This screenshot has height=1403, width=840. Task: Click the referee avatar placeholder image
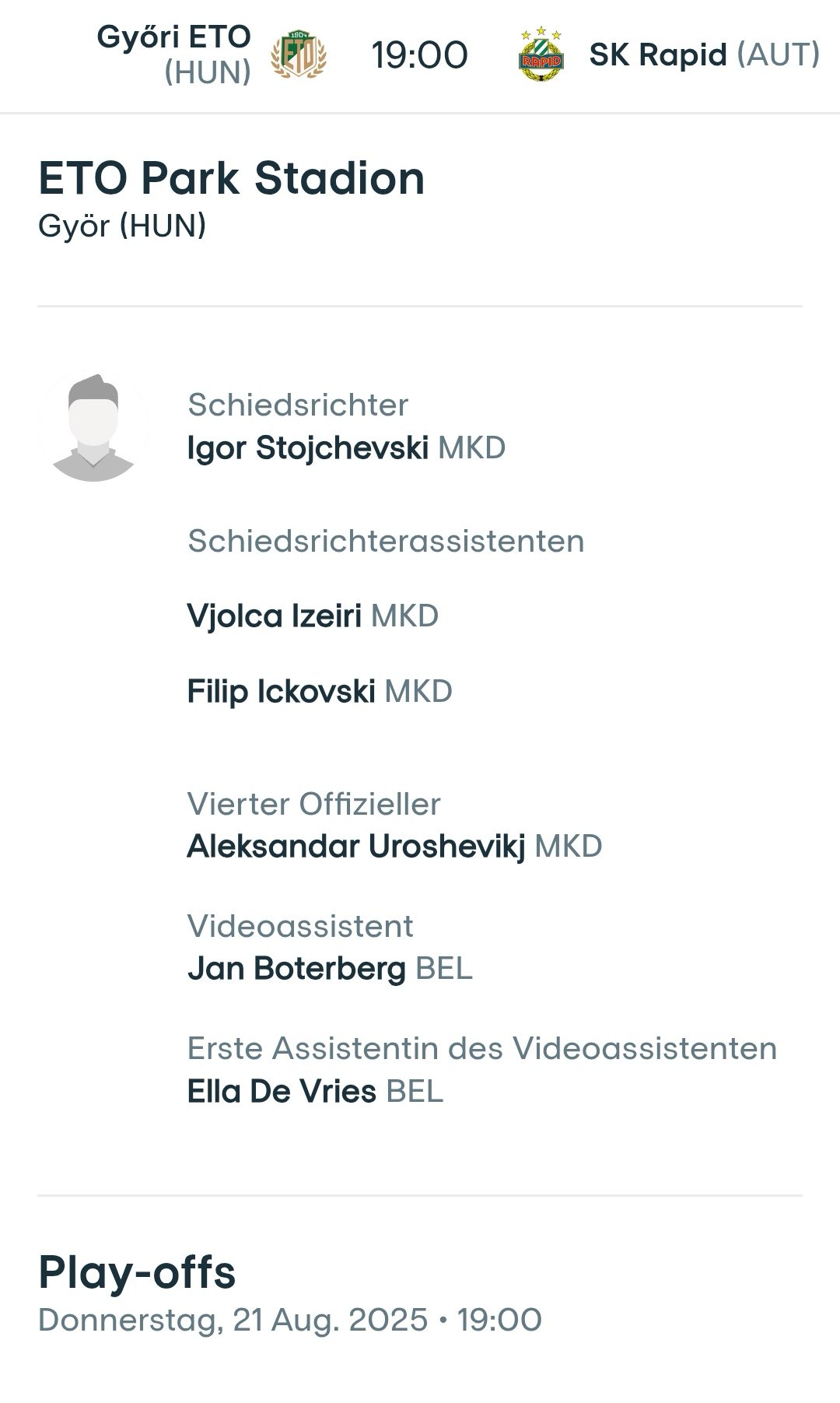point(93,426)
